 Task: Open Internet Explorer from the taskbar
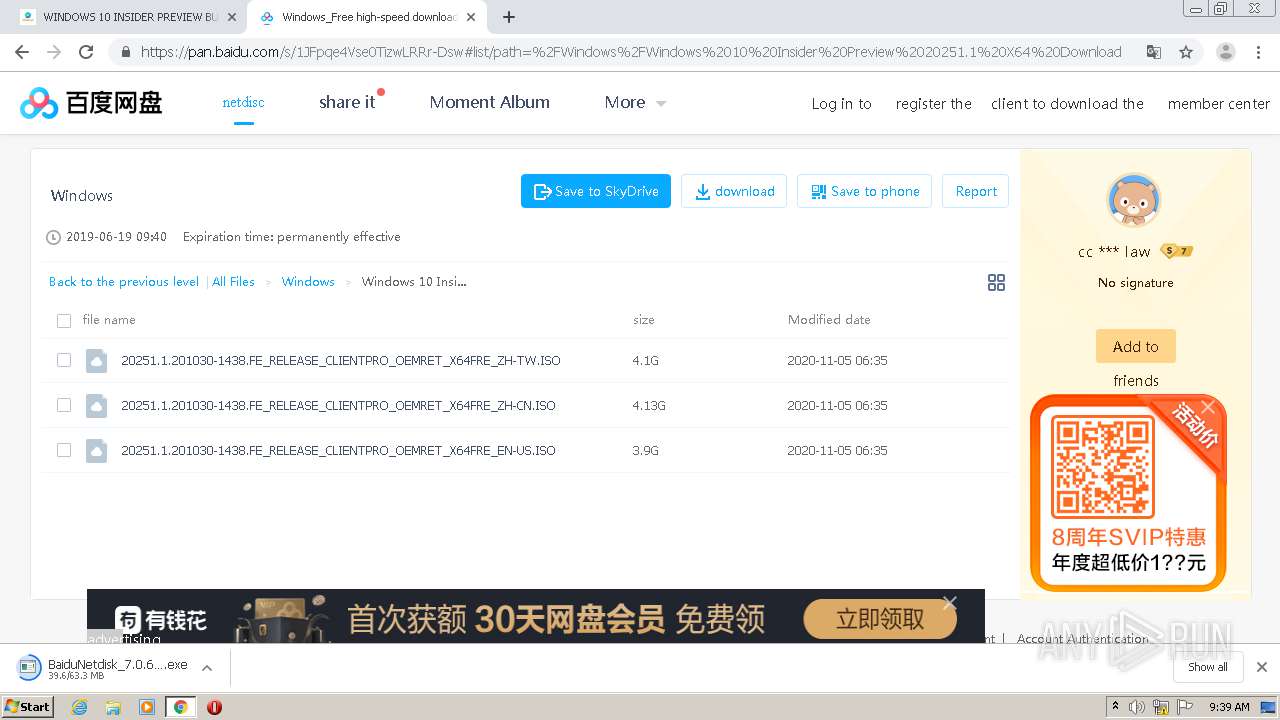[x=80, y=707]
